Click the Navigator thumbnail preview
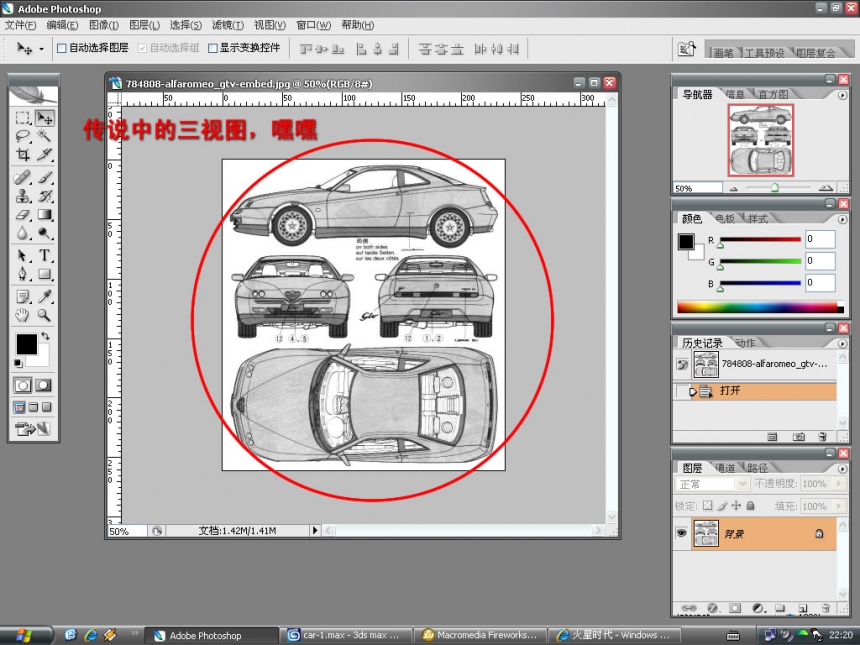 761,140
